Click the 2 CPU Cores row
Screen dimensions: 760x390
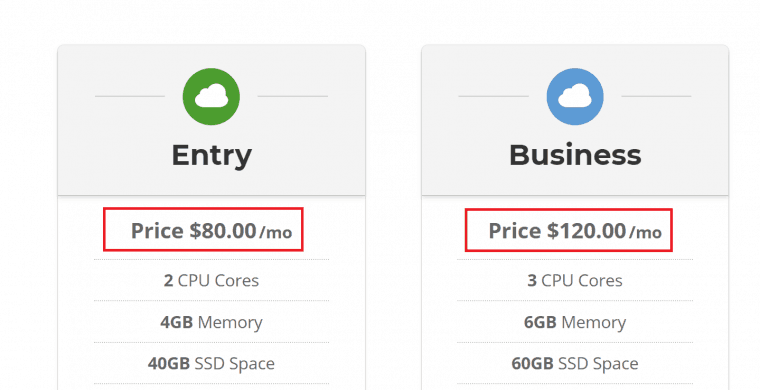(211, 281)
